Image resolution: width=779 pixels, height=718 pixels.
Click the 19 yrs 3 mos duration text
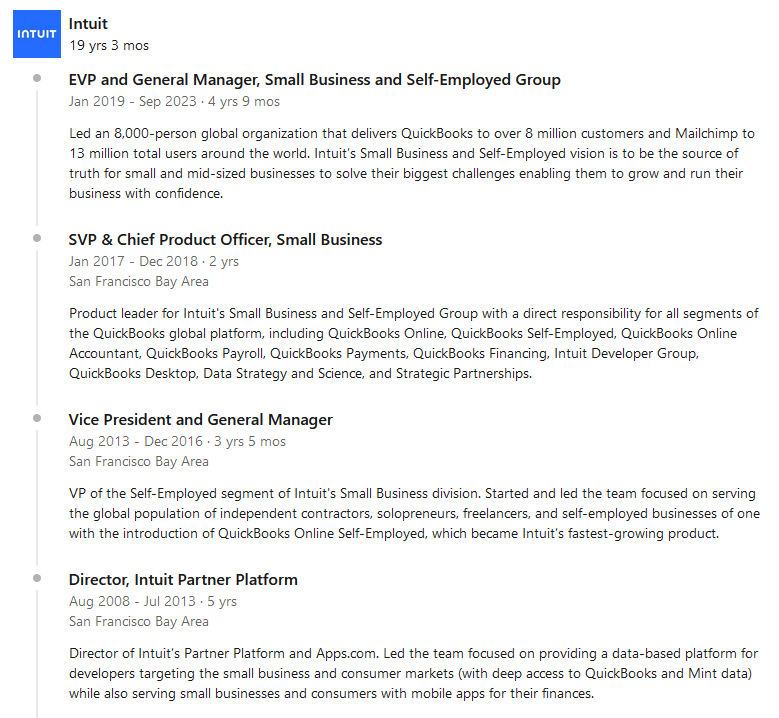(109, 45)
